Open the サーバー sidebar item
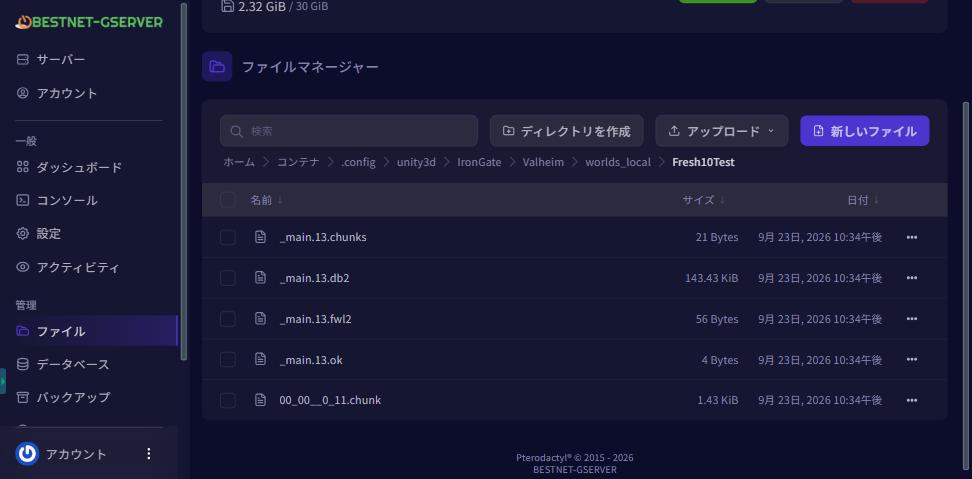Screen dimensions: 972x479 pos(51,59)
